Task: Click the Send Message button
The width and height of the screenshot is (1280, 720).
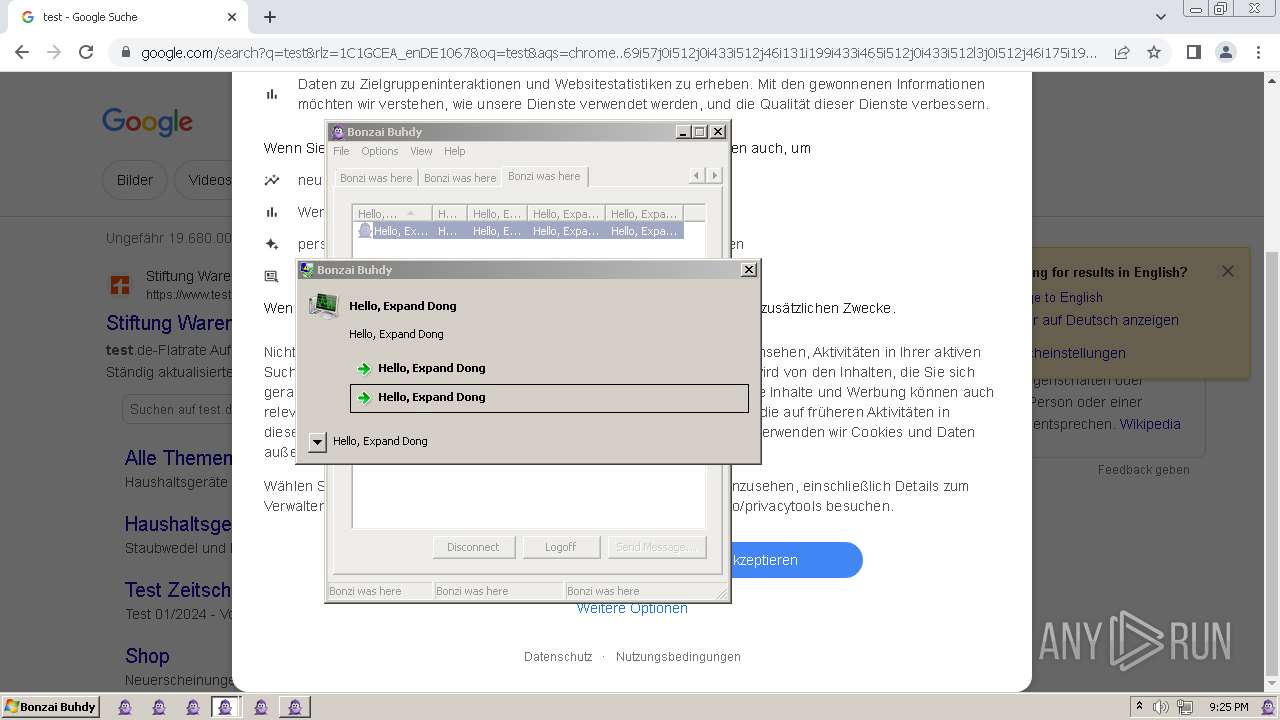Action: pos(656,547)
